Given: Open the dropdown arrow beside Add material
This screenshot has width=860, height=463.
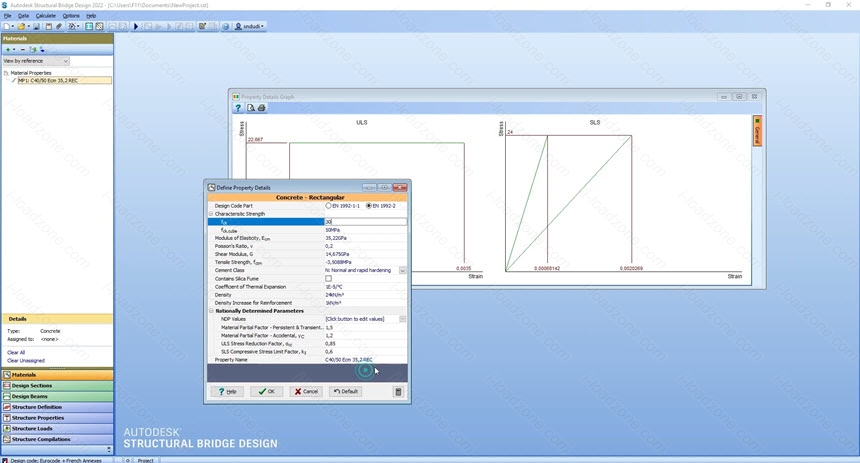Looking at the screenshot, I should [14, 49].
